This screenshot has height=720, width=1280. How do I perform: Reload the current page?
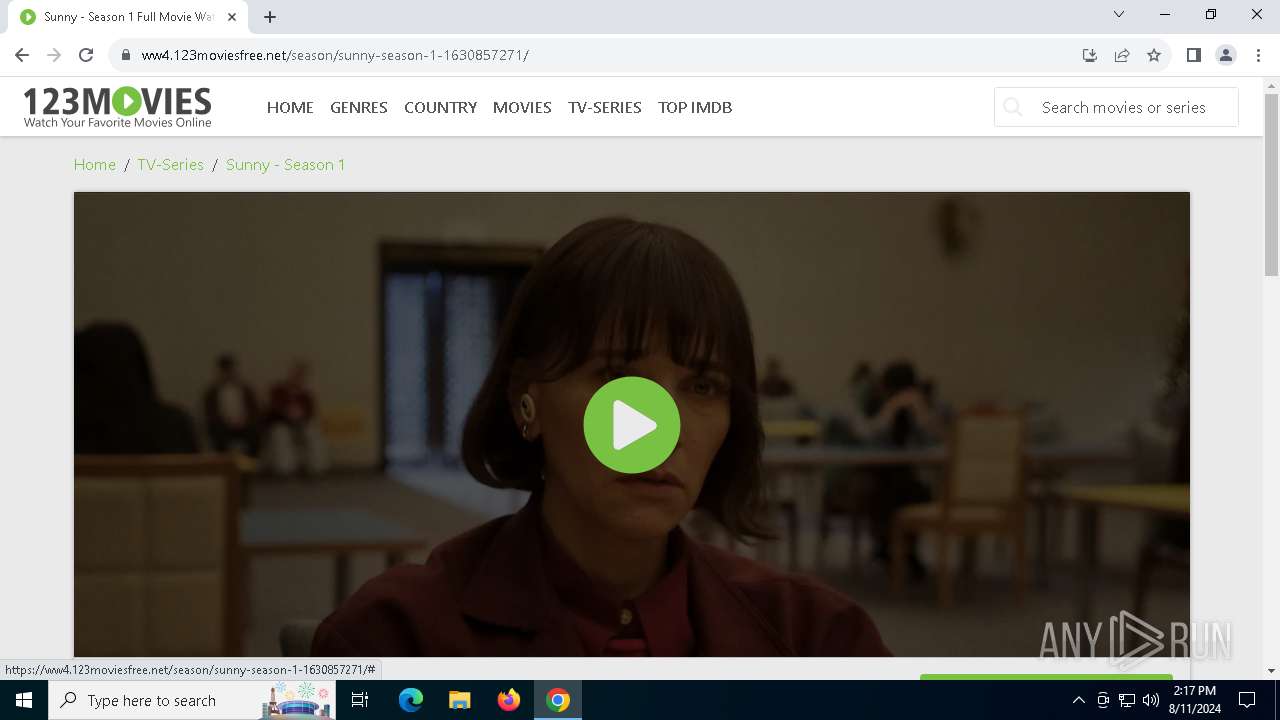86,55
